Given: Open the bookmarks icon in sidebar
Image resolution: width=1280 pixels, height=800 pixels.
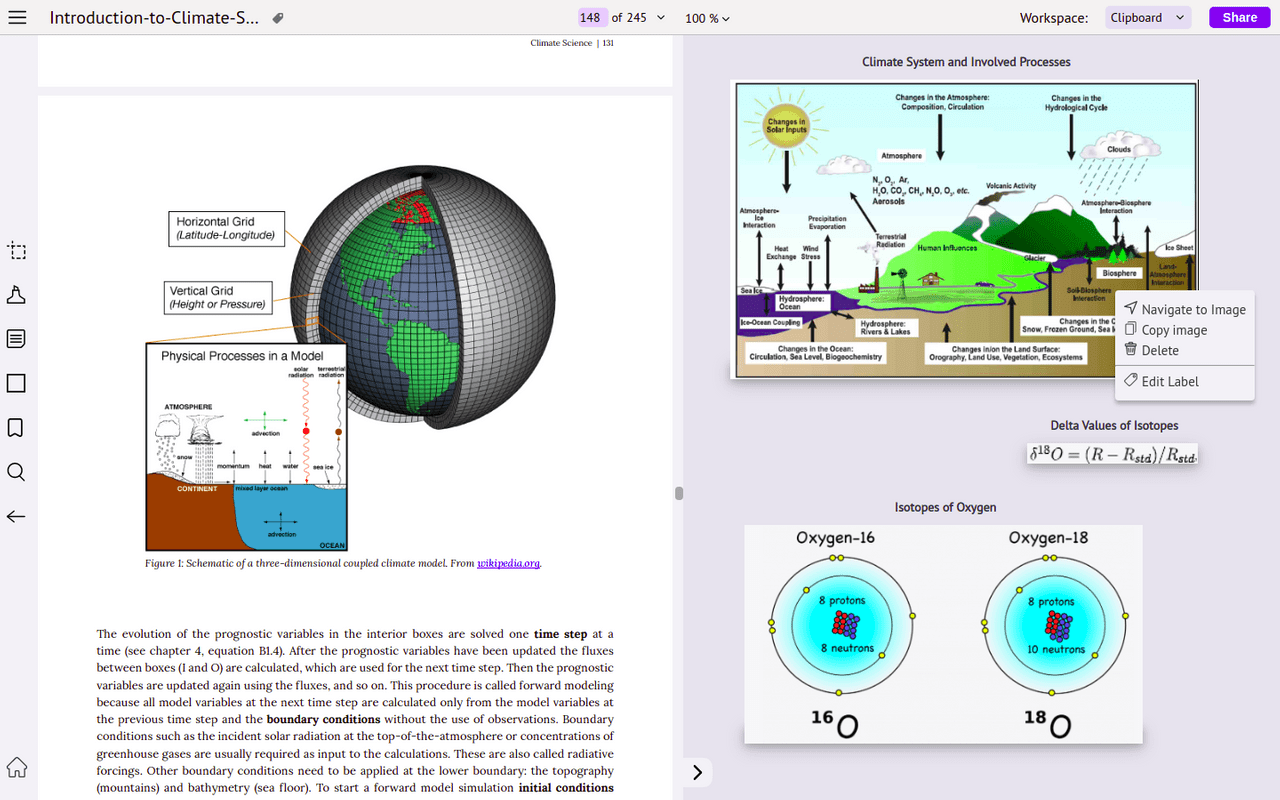Looking at the screenshot, I should 16,428.
